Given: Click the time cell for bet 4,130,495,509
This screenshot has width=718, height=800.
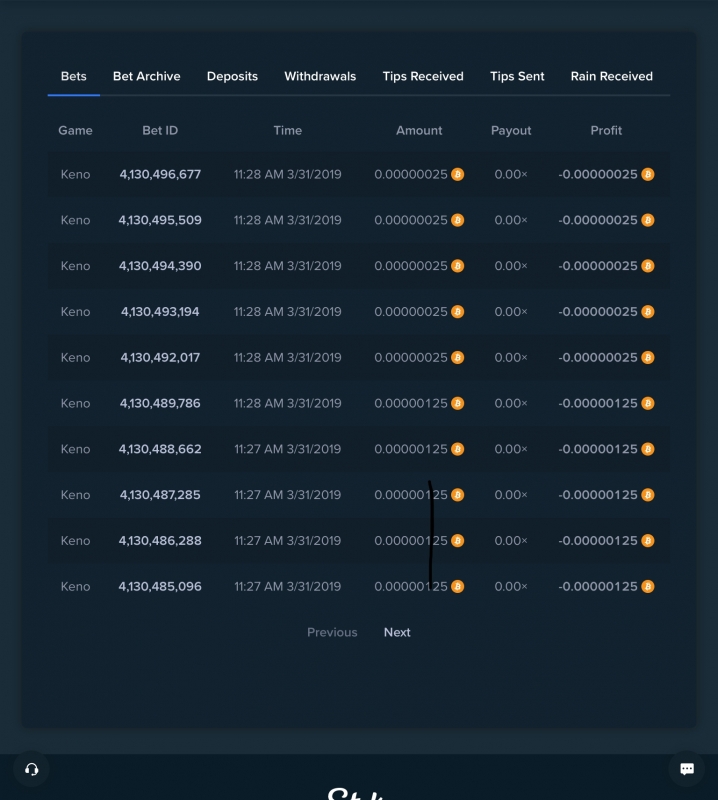Looking at the screenshot, I should 288,220.
